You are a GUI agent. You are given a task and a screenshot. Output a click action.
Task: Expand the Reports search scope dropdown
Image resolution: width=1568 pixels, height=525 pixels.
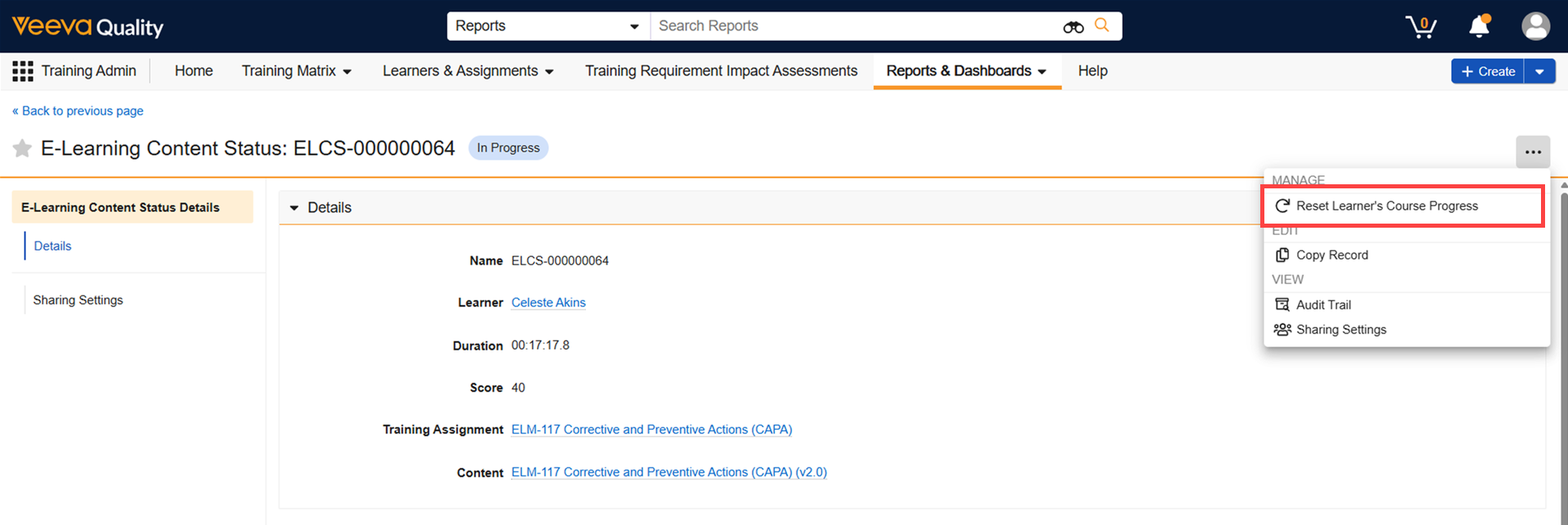[548, 26]
